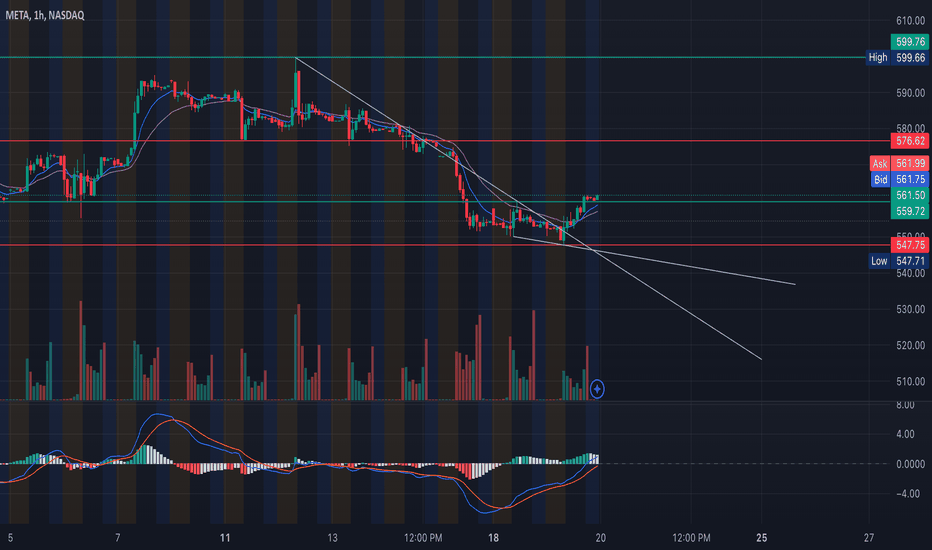Click the 610.00 tick on price scale
The width and height of the screenshot is (932, 550).
click(911, 21)
